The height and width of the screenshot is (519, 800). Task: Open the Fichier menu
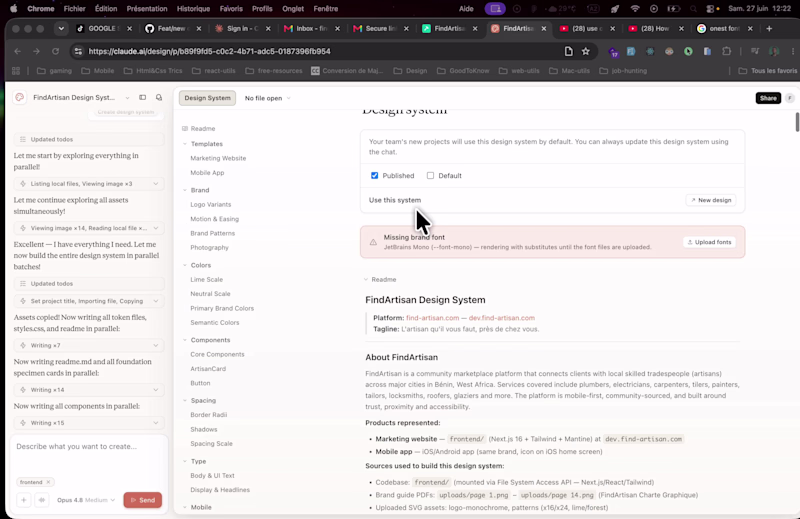click(74, 9)
